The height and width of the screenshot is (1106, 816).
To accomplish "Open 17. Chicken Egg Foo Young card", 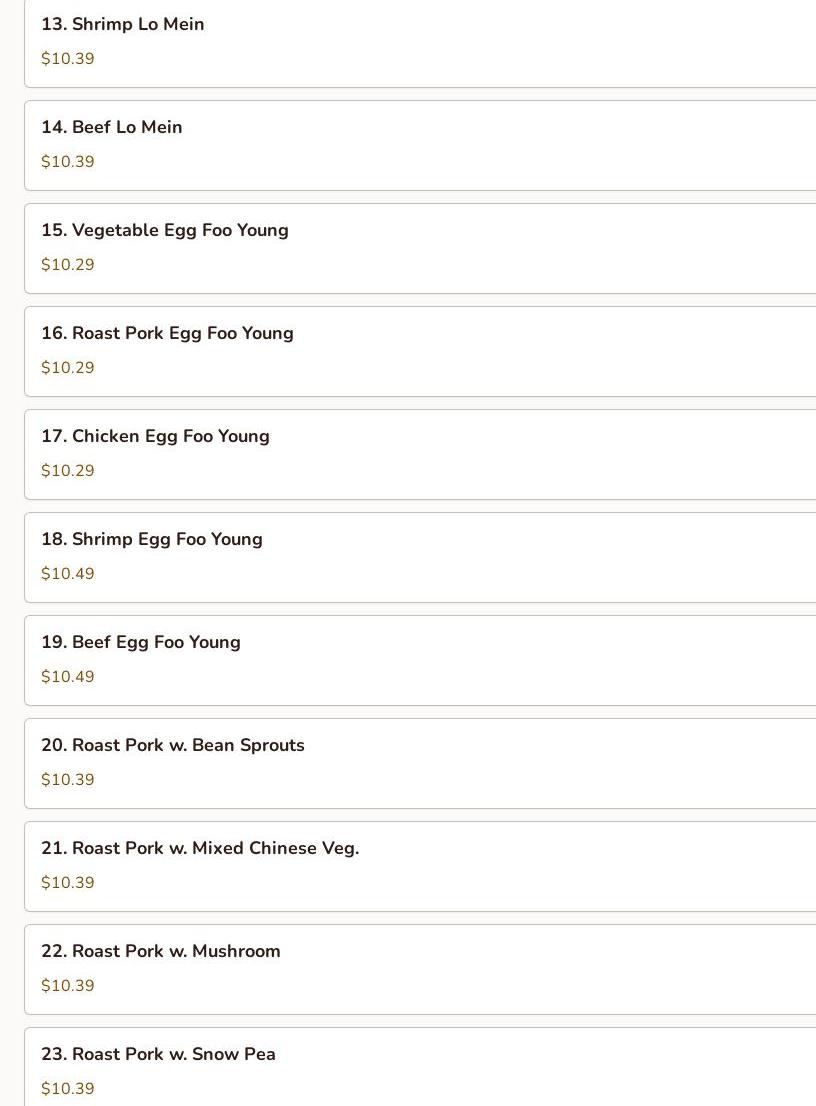I will click(420, 454).
